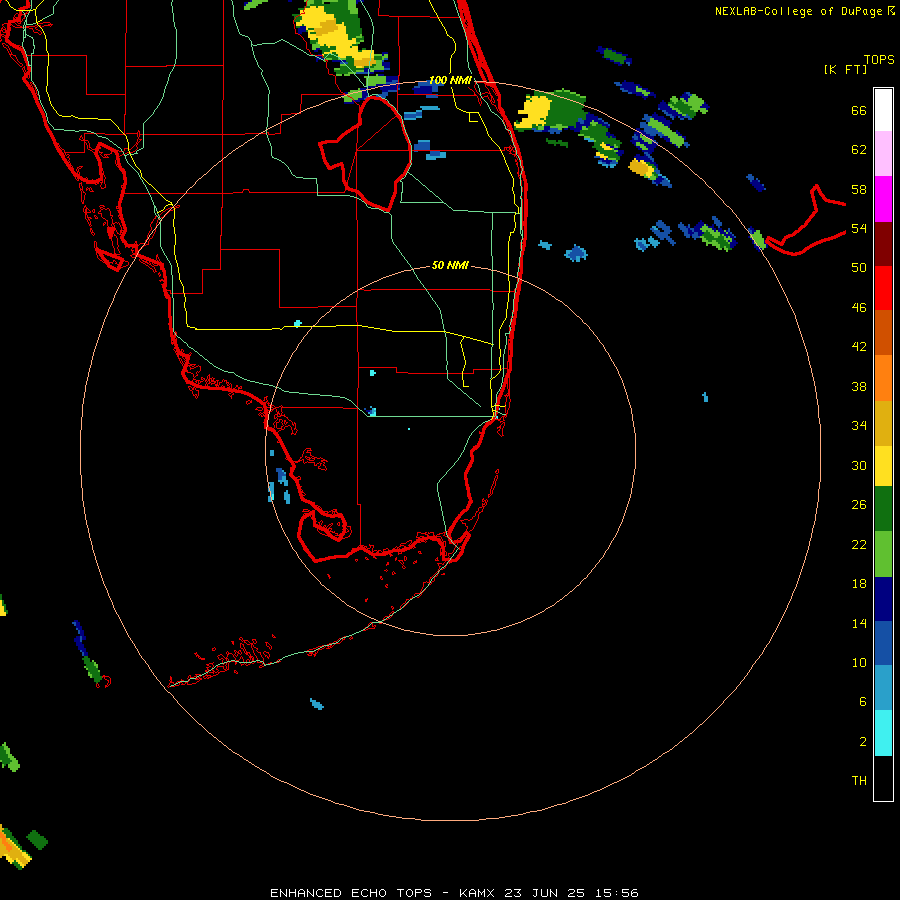
Task: Select the 6 legend value
Action: click(x=863, y=702)
